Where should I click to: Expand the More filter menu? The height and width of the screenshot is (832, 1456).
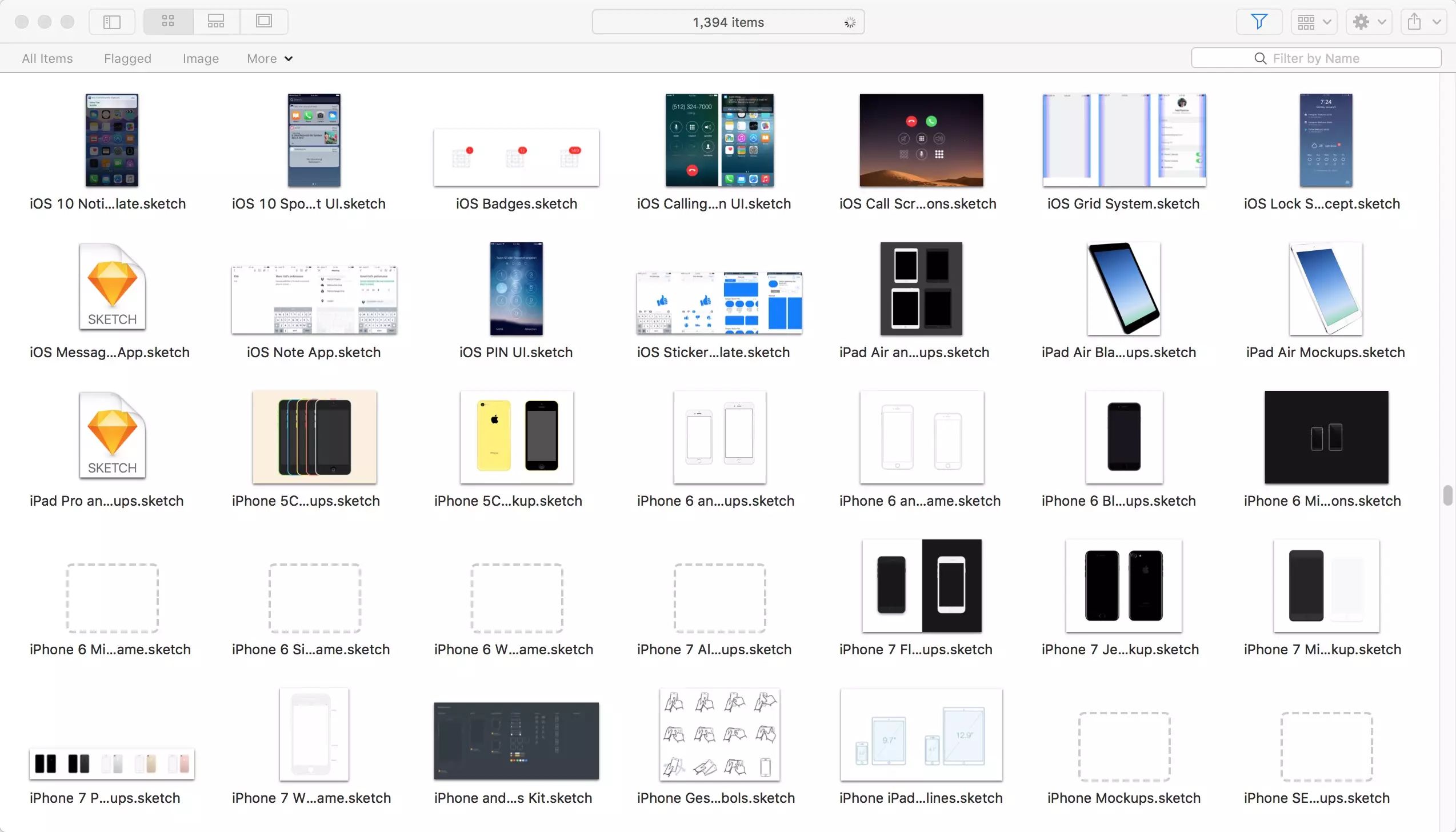click(x=270, y=58)
